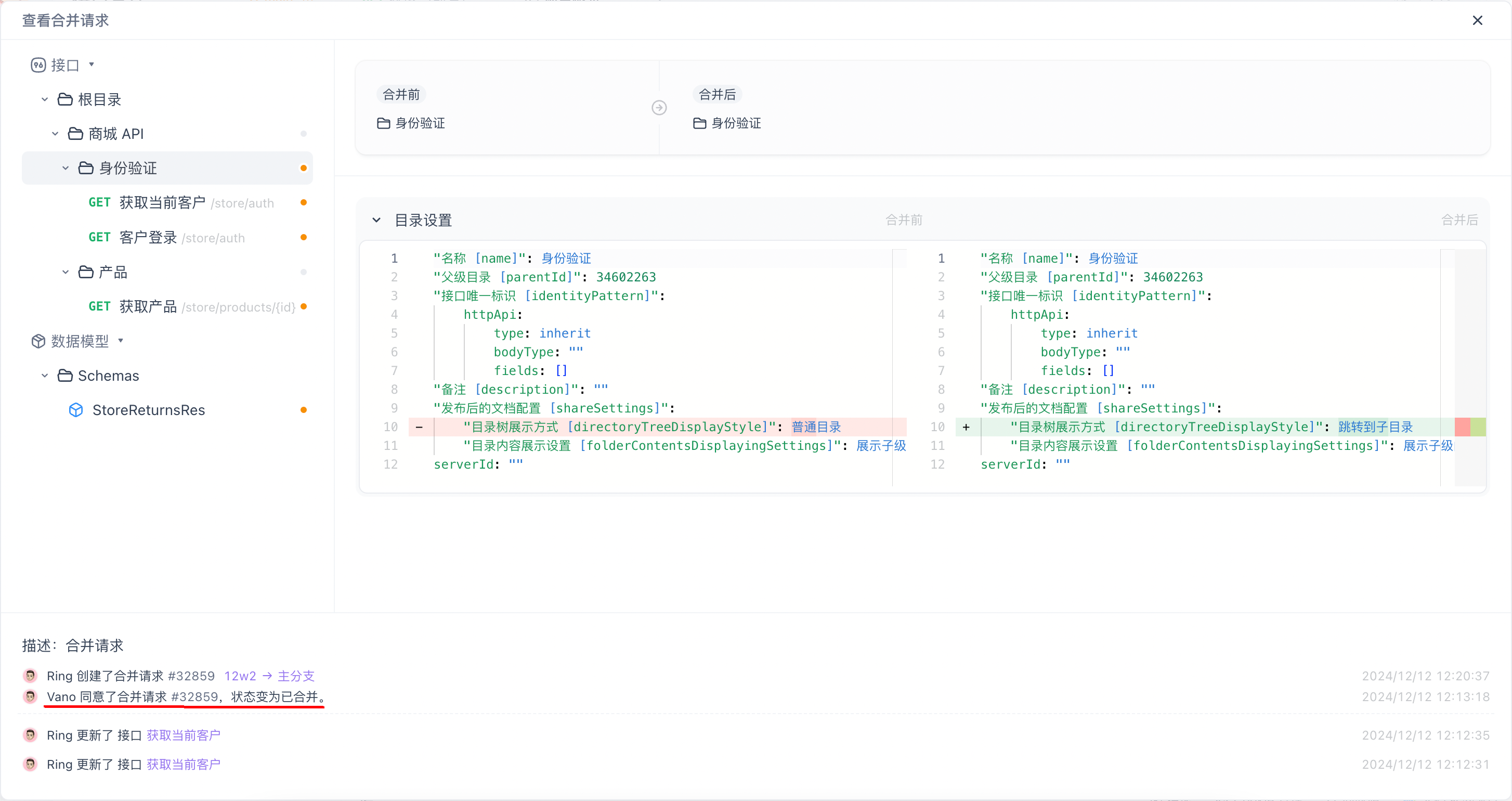Collapse the Schemas tree node
The width and height of the screenshot is (1512, 801).
pos(45,375)
